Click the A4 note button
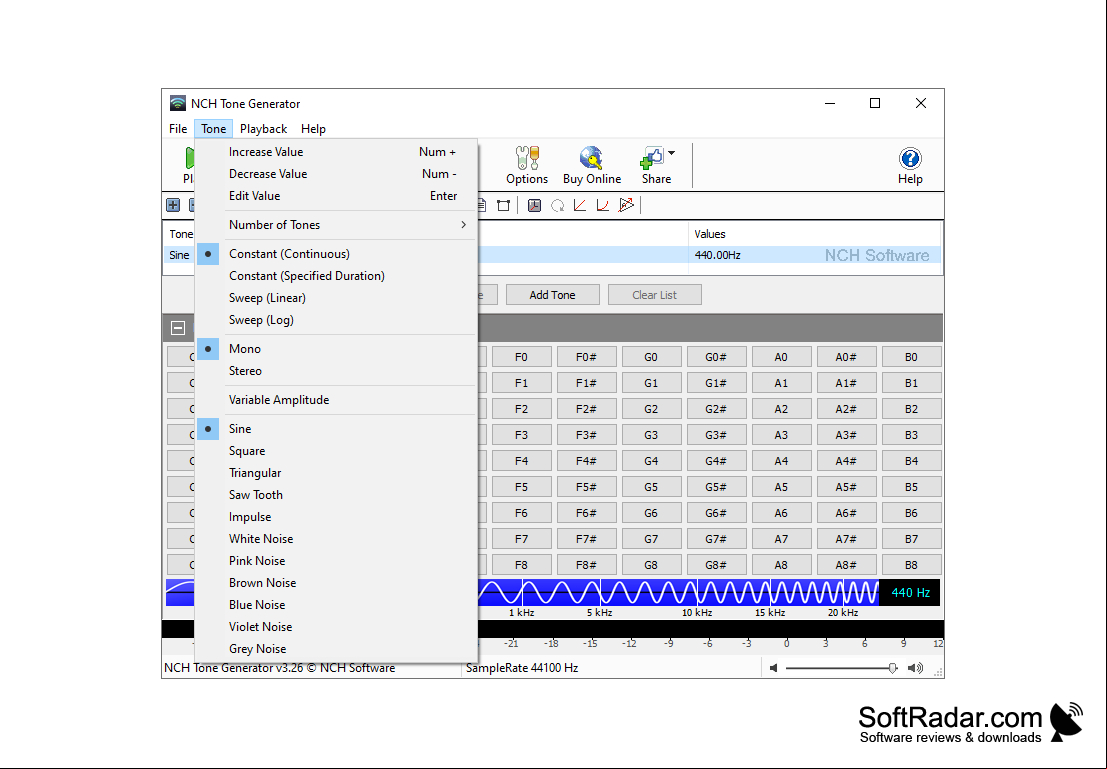Viewport: 1107px width, 769px height. [x=781, y=461]
